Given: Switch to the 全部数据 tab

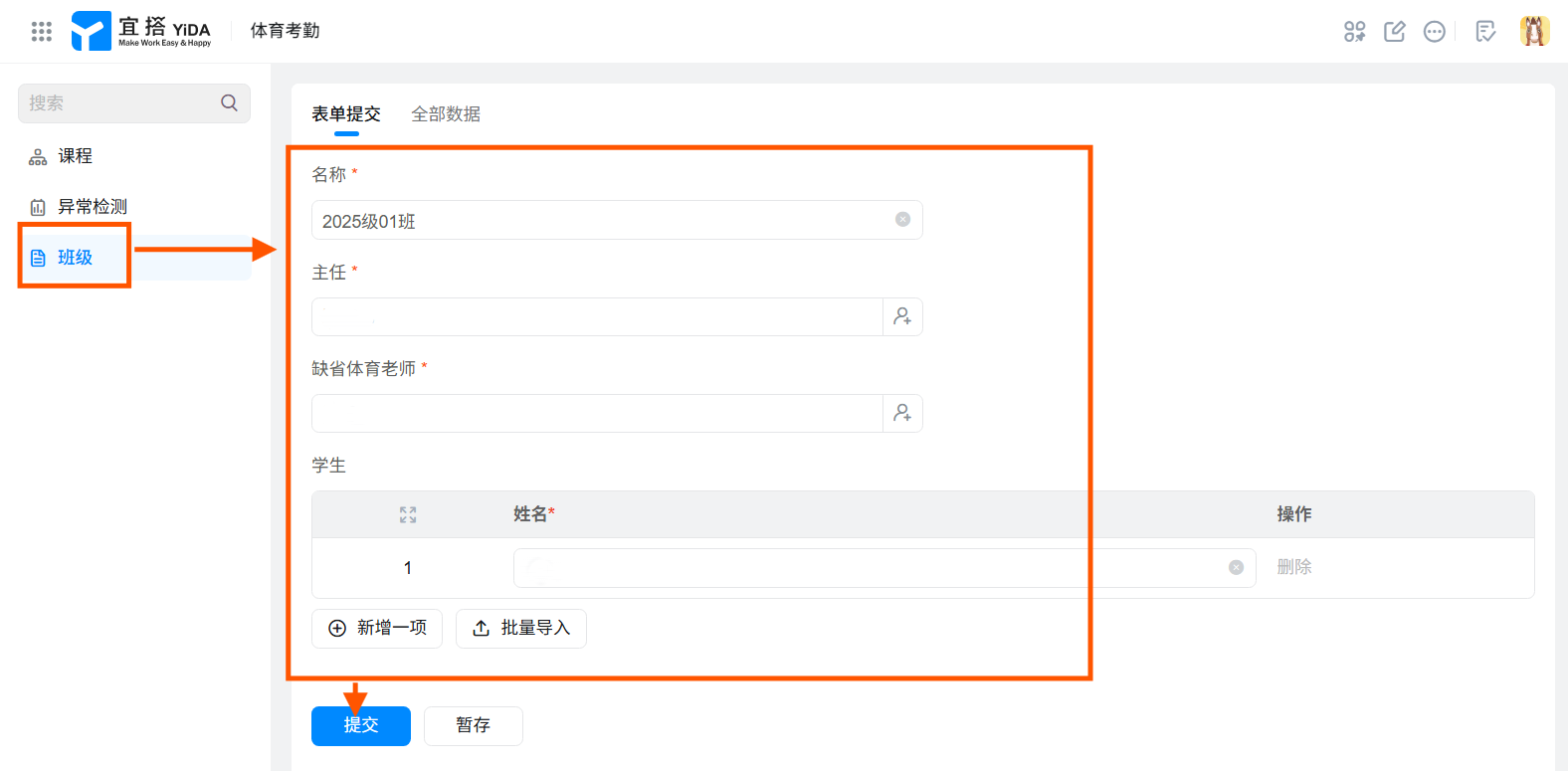Looking at the screenshot, I should [x=446, y=114].
